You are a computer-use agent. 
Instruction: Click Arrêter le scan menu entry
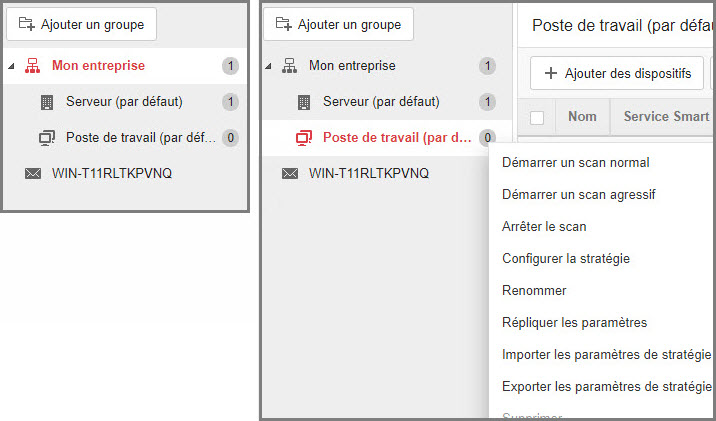click(544, 227)
